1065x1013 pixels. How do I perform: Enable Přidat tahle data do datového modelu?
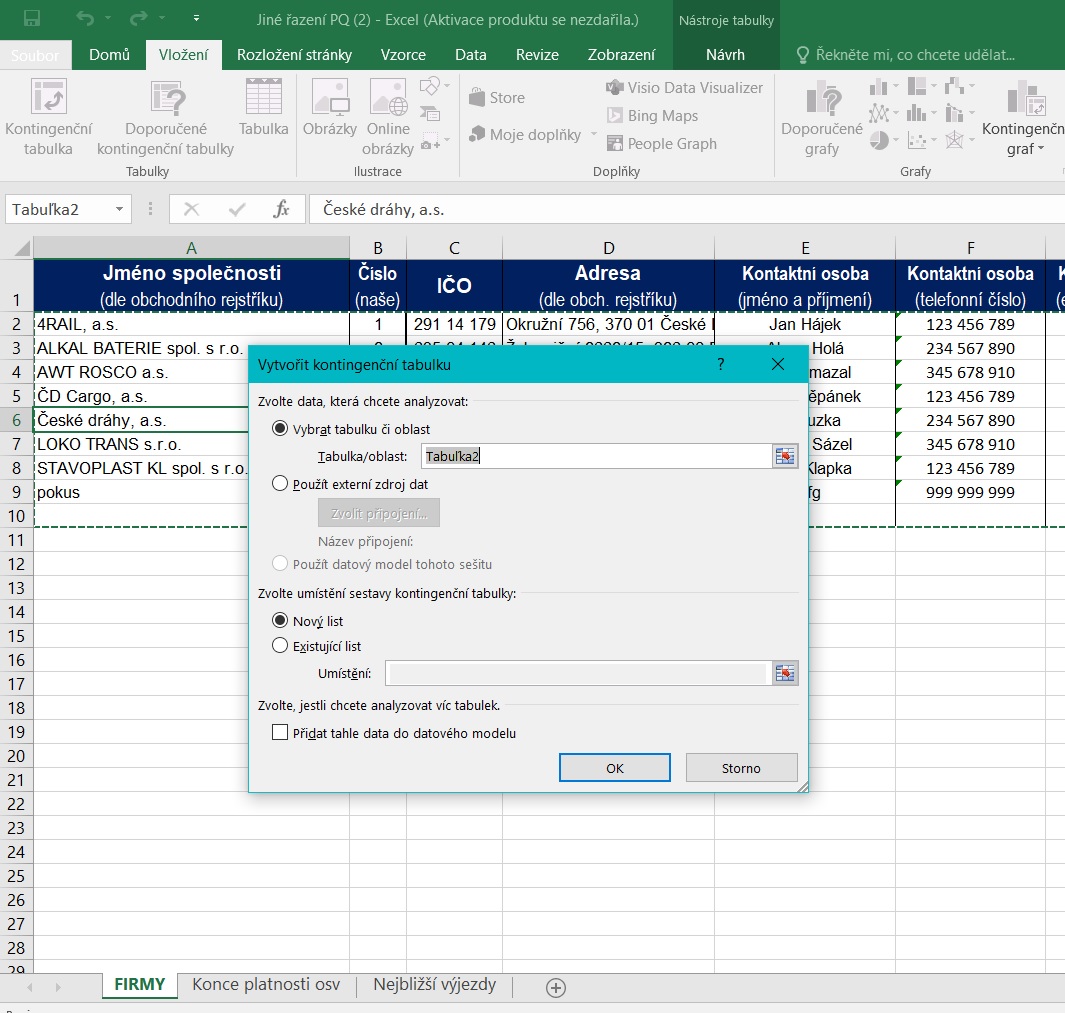click(x=280, y=733)
